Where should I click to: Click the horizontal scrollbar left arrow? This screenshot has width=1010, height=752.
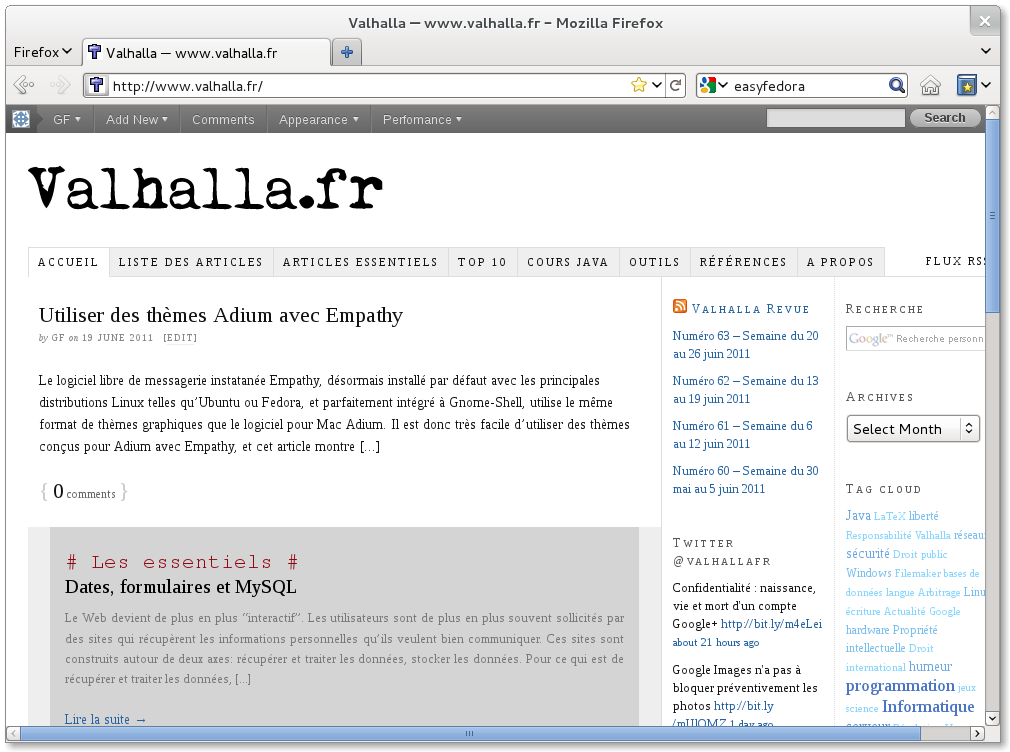[13, 733]
